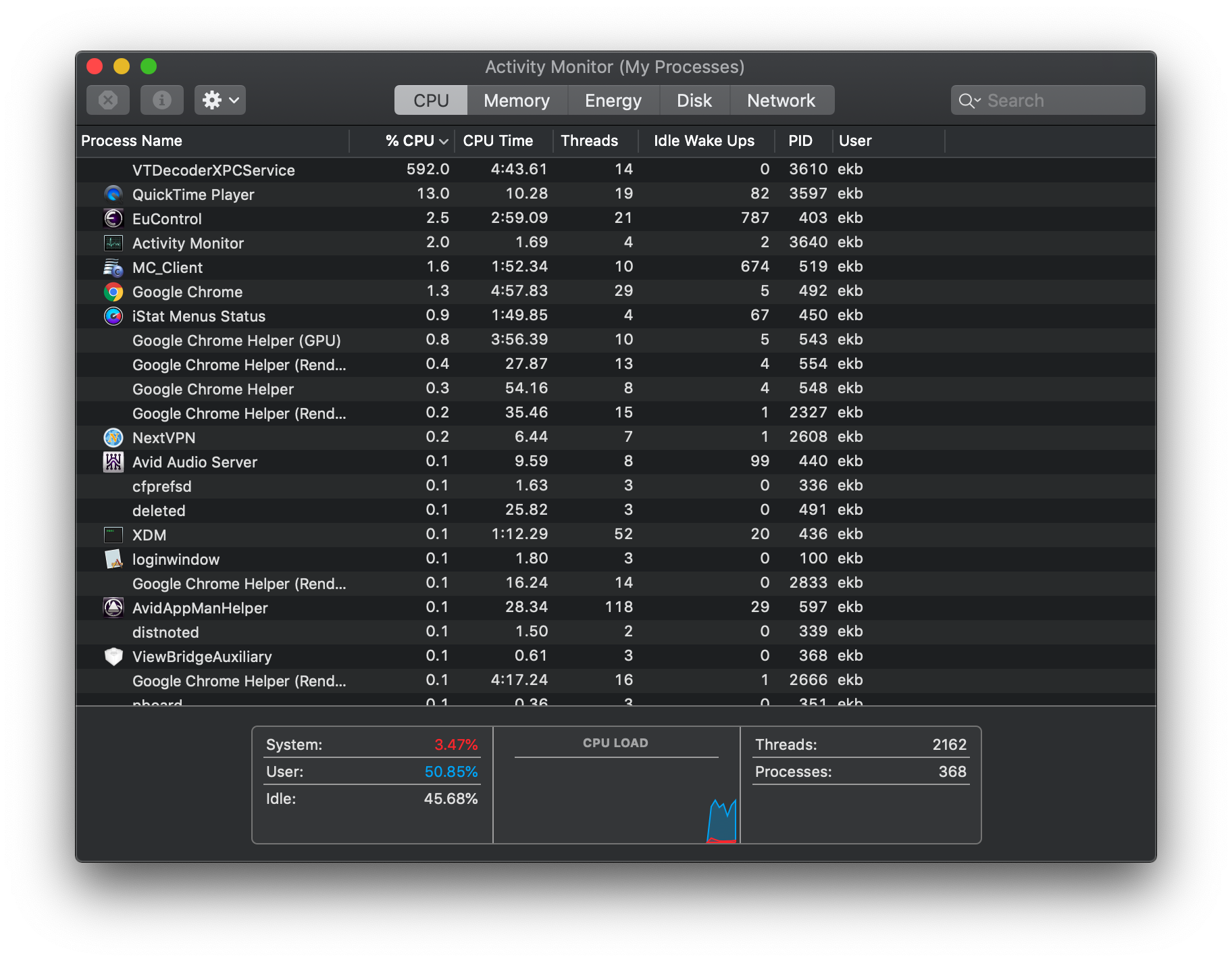Viewport: 1232px width, 962px height.
Task: Select Chrome Helper row with PID 554
Action: tap(616, 364)
